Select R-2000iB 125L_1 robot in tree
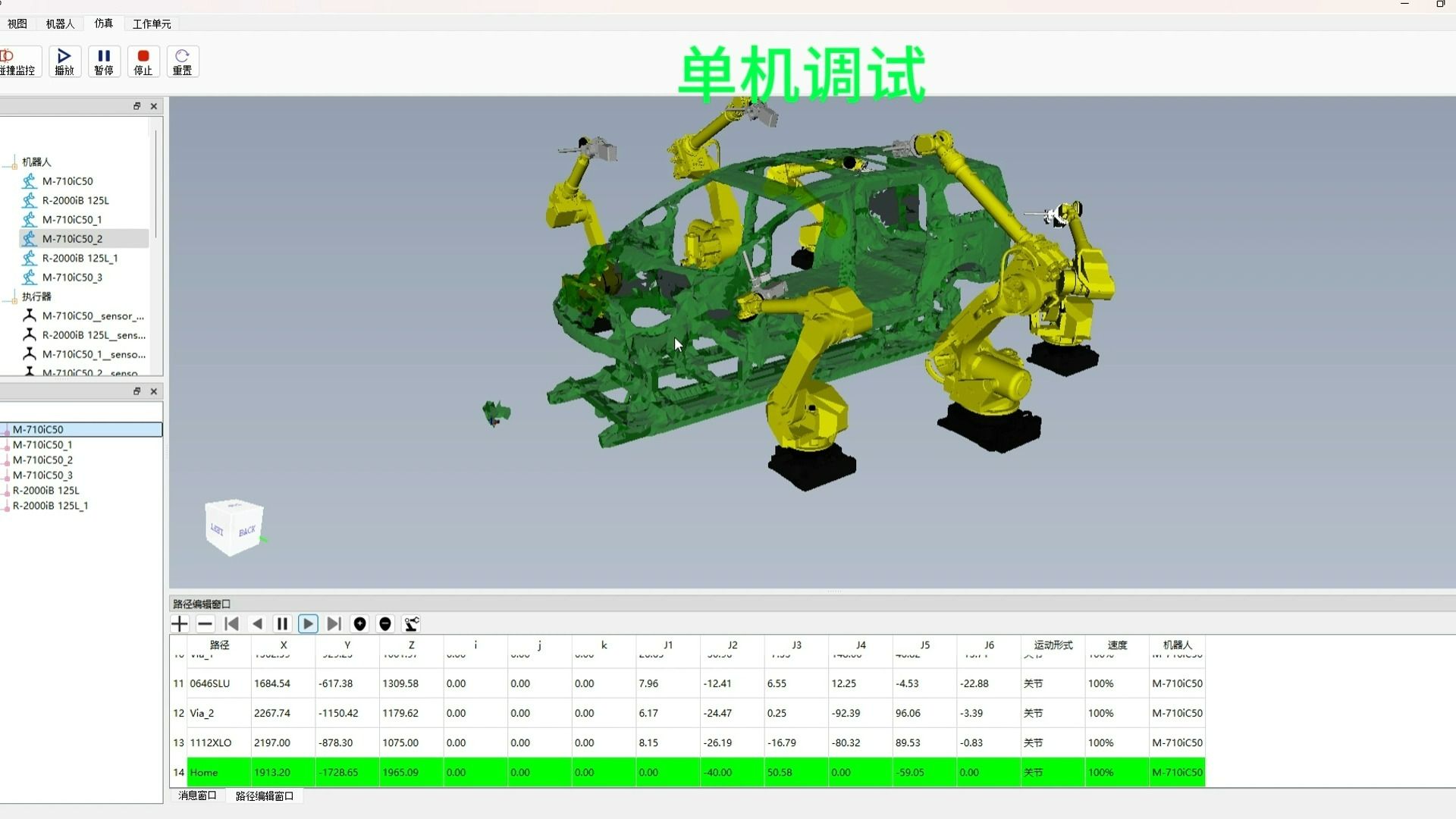 pyautogui.click(x=80, y=259)
